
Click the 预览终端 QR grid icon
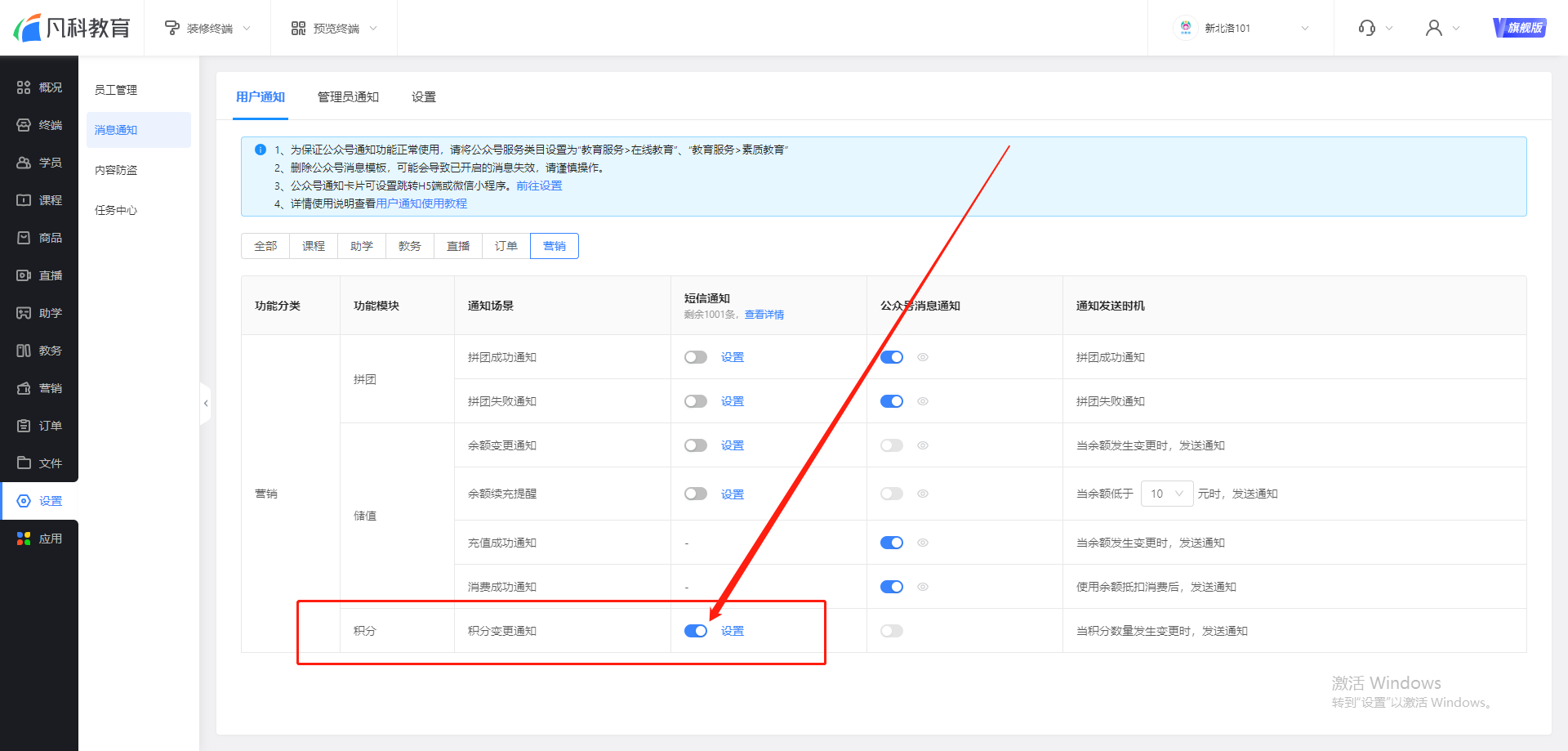pos(298,29)
